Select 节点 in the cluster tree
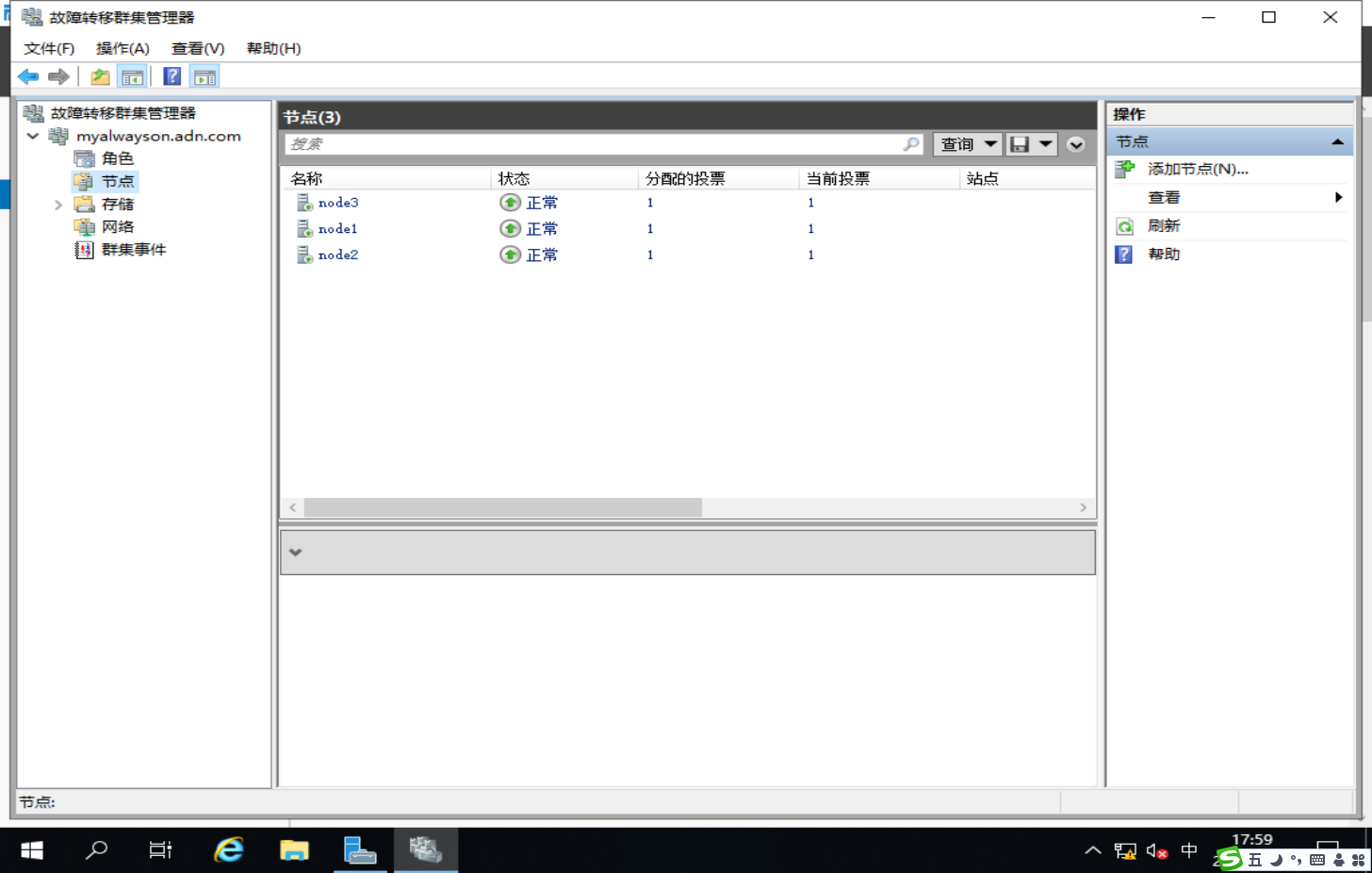 tap(118, 181)
